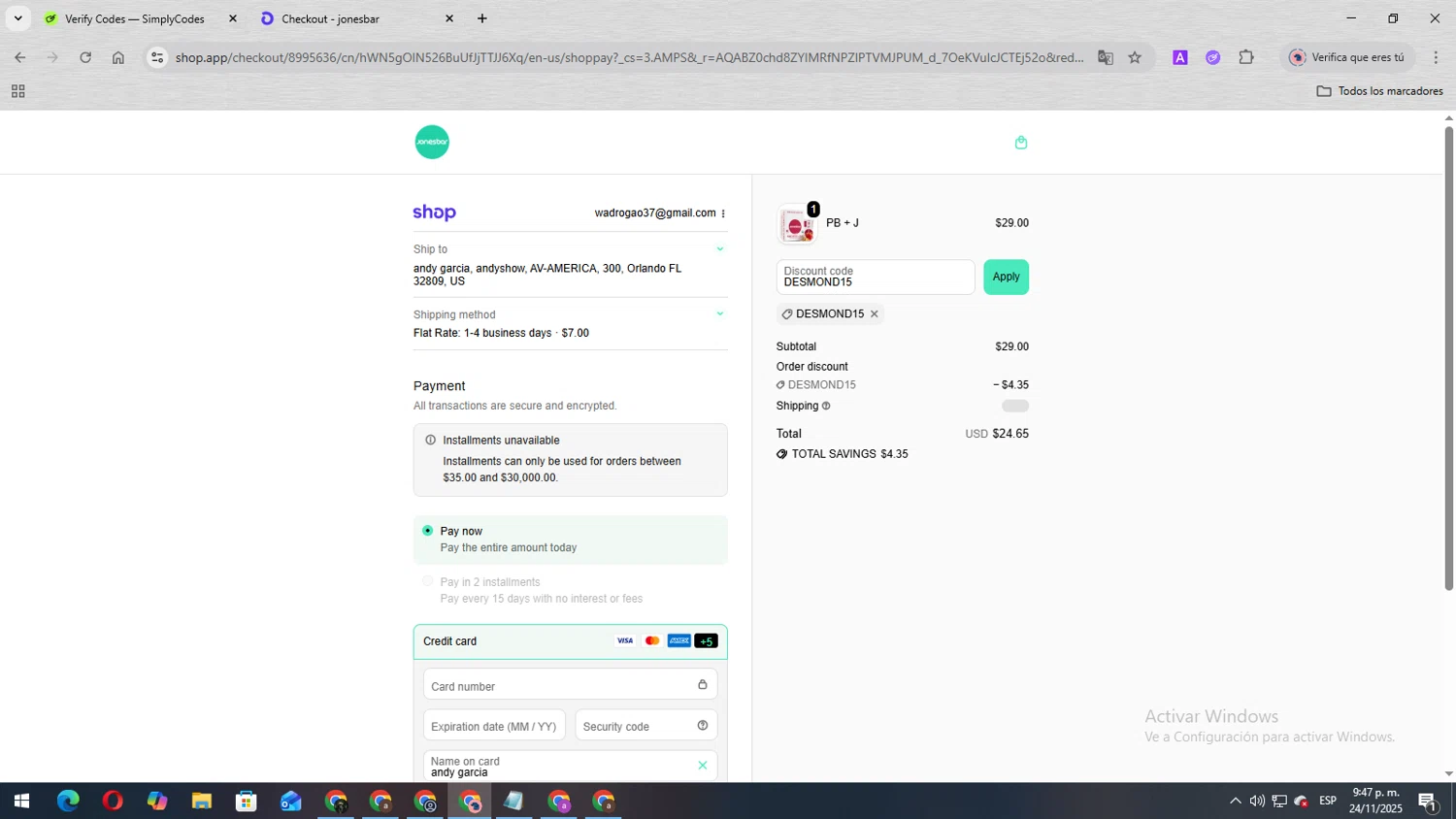Open Verifica que eres tú profile
The image size is (1456, 819).
click(x=1347, y=57)
